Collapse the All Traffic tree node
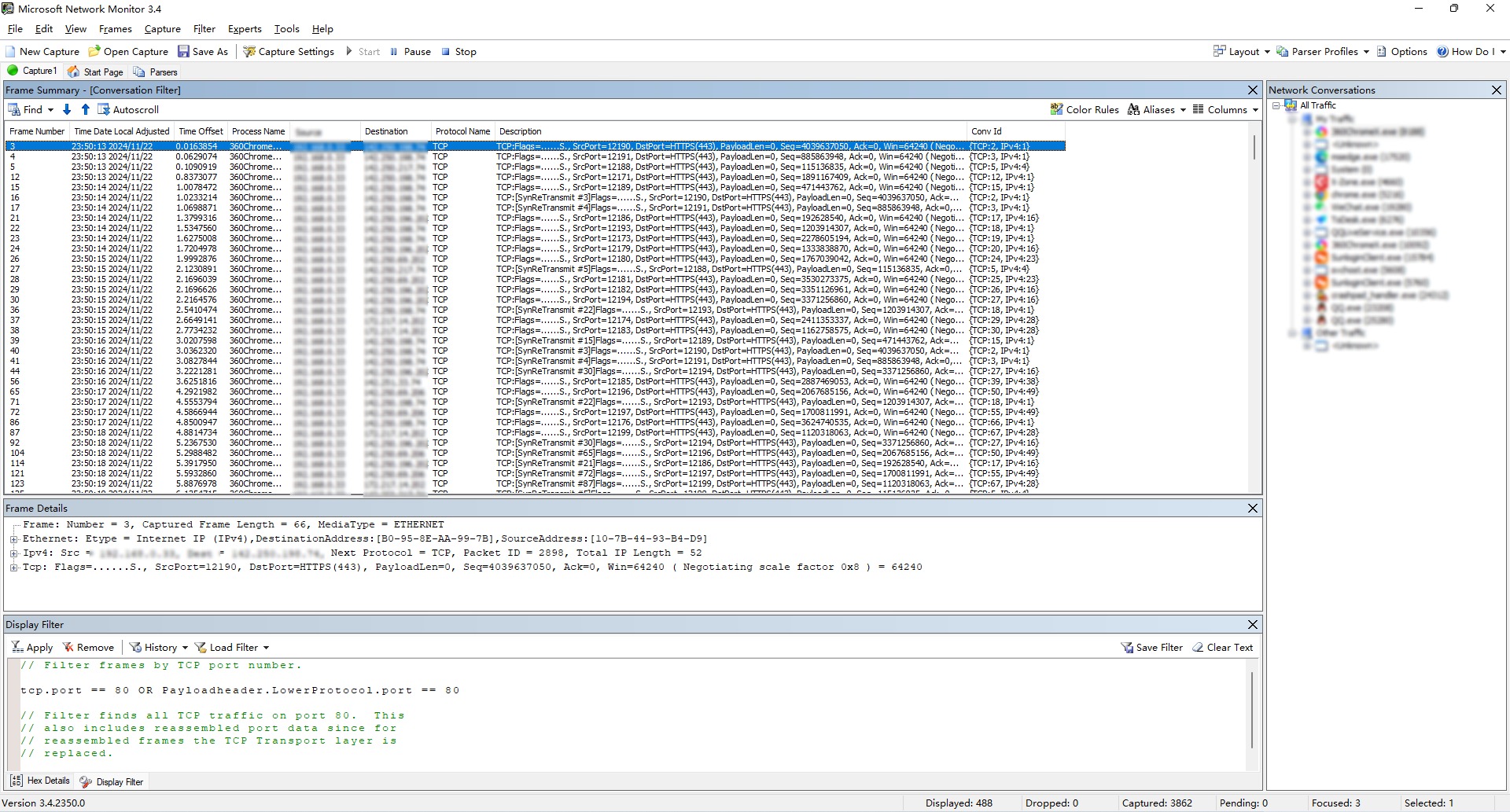Image resolution: width=1510 pixels, height=812 pixels. pyautogui.click(x=1276, y=105)
